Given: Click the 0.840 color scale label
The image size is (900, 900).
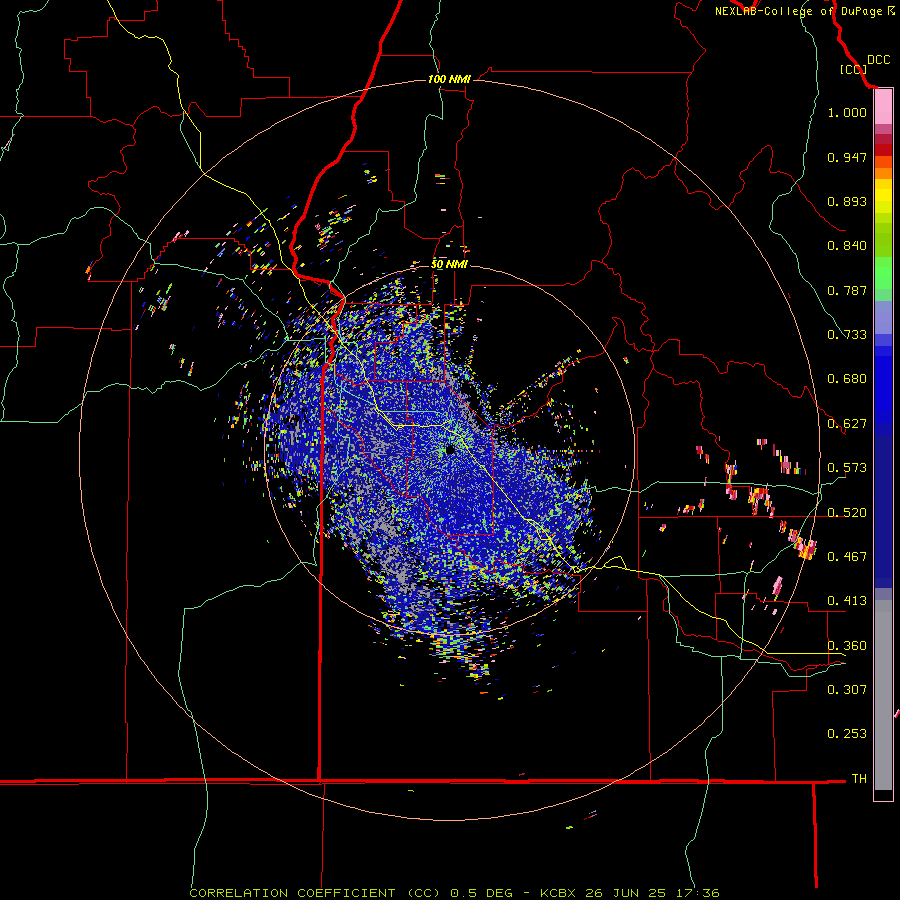Looking at the screenshot, I should 847,246.
